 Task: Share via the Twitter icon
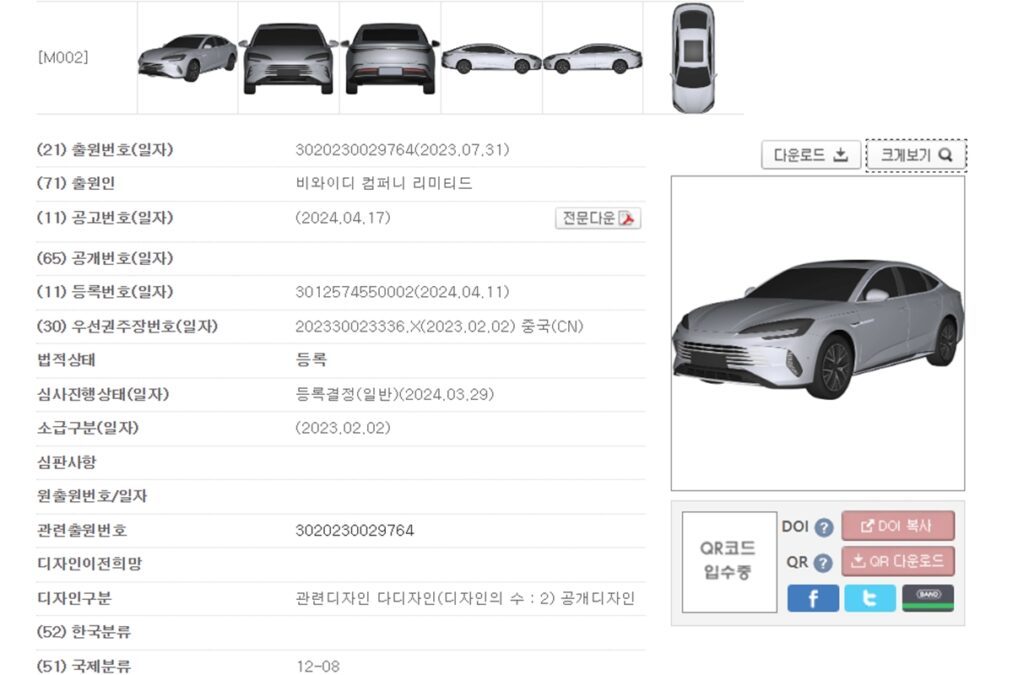tap(870, 598)
